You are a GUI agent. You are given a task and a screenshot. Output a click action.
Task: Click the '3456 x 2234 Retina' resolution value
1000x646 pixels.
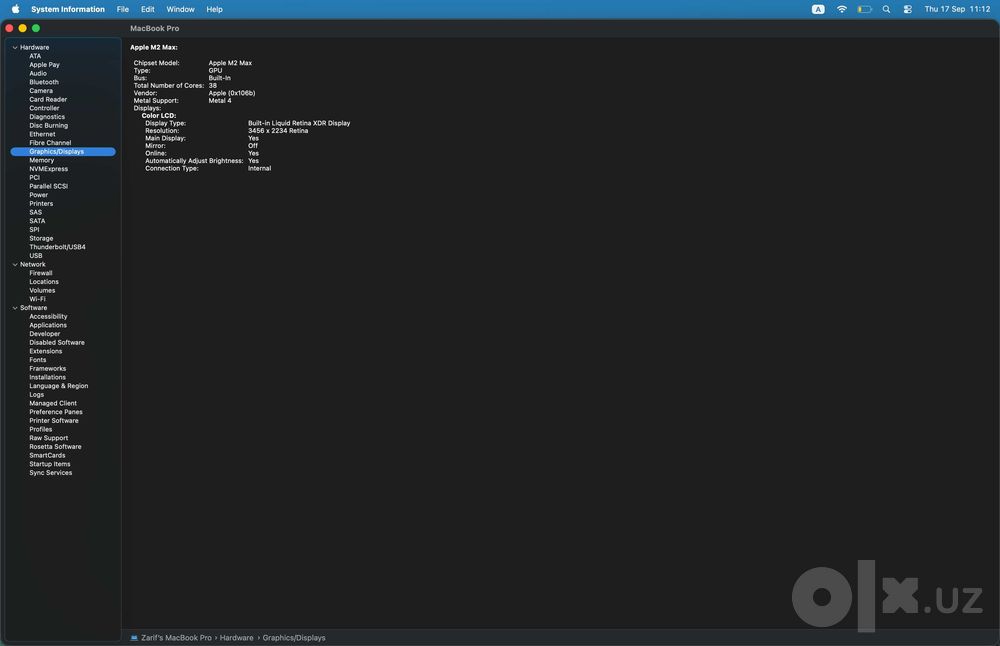pyautogui.click(x=278, y=131)
